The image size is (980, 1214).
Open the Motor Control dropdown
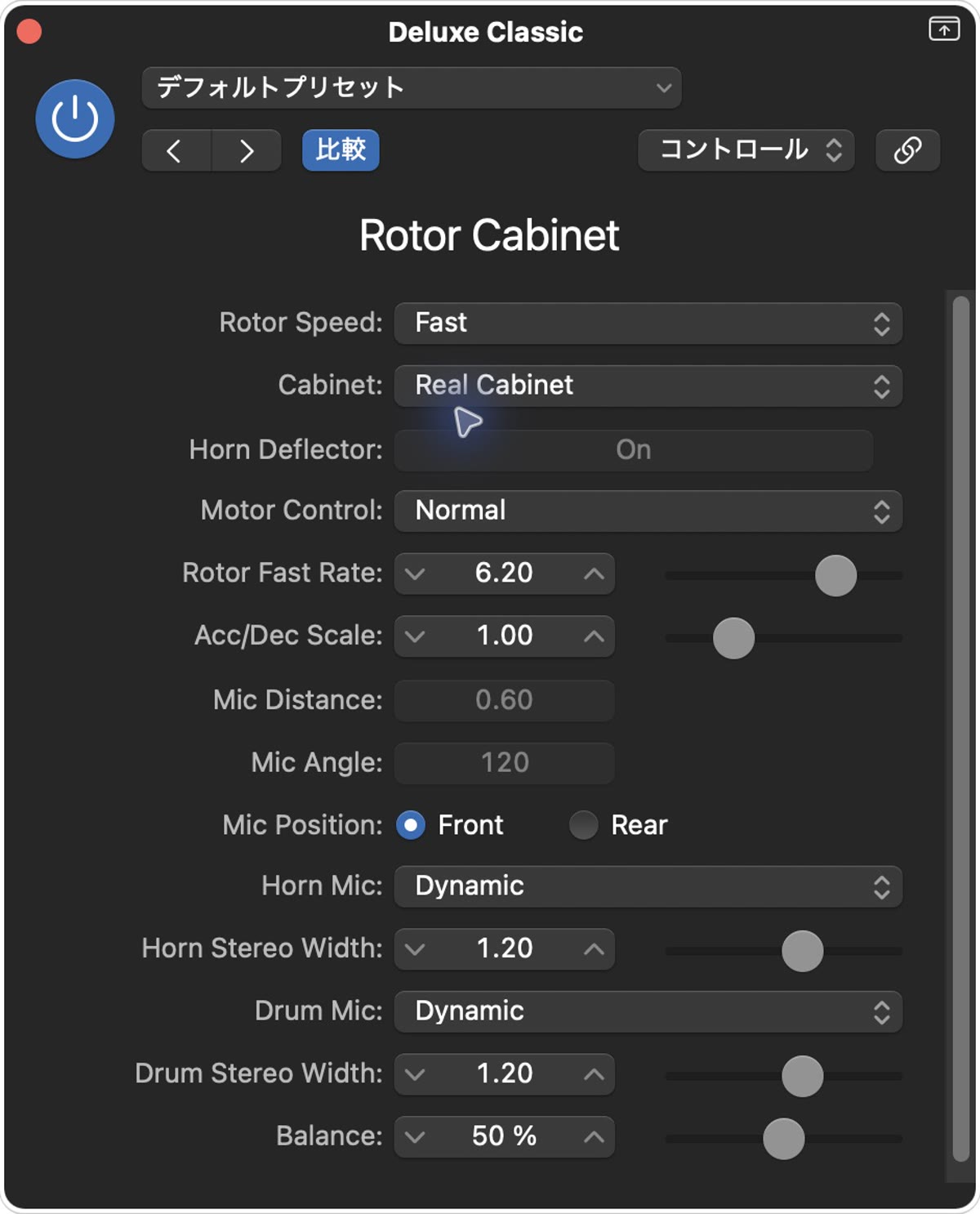tap(648, 511)
